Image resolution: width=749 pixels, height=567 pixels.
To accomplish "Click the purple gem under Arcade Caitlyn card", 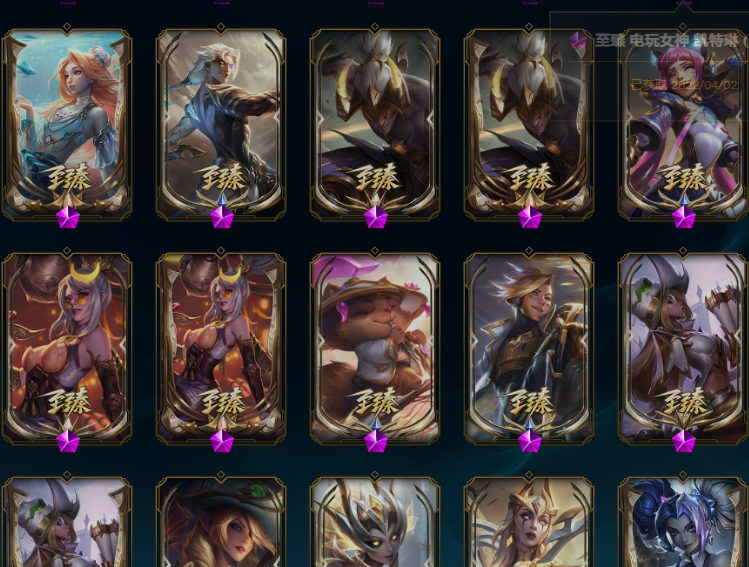I will pos(684,217).
